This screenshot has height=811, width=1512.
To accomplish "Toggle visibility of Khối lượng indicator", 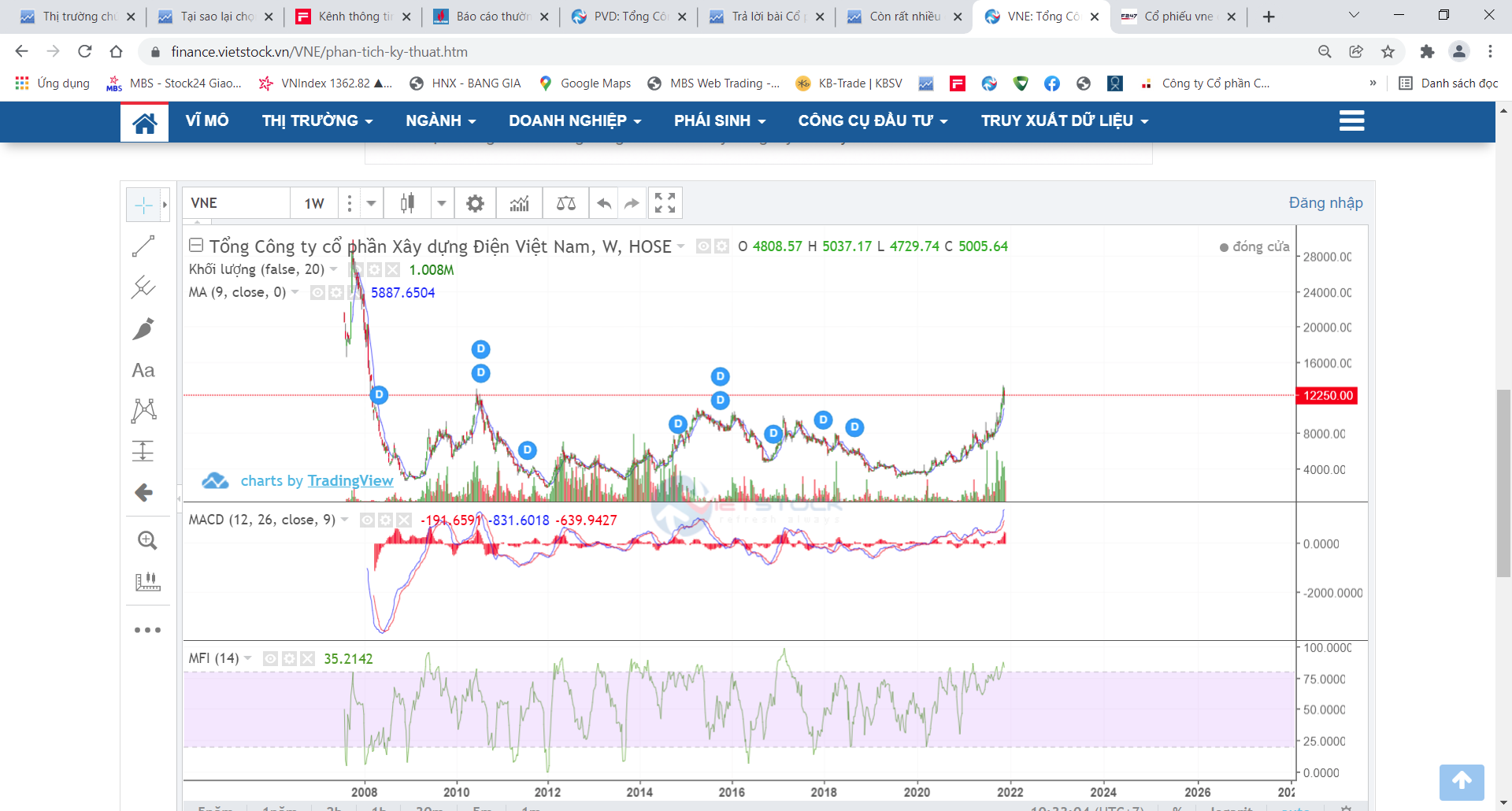I will (x=356, y=270).
